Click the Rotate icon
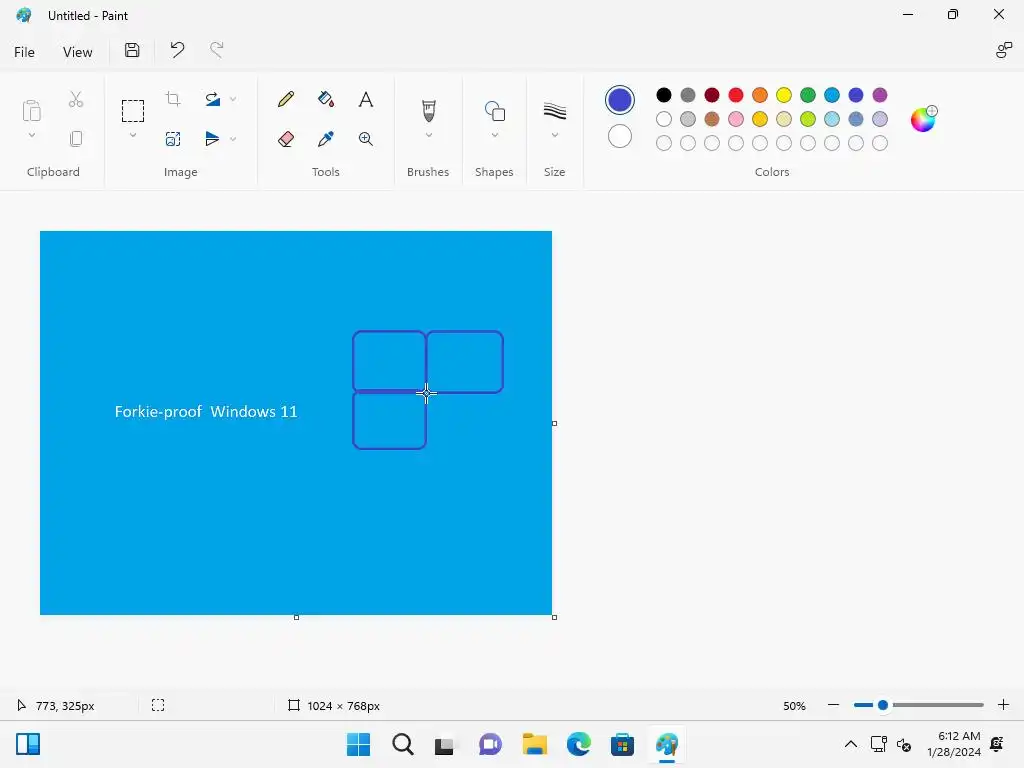Screen dimensions: 1024x768 tap(212, 99)
